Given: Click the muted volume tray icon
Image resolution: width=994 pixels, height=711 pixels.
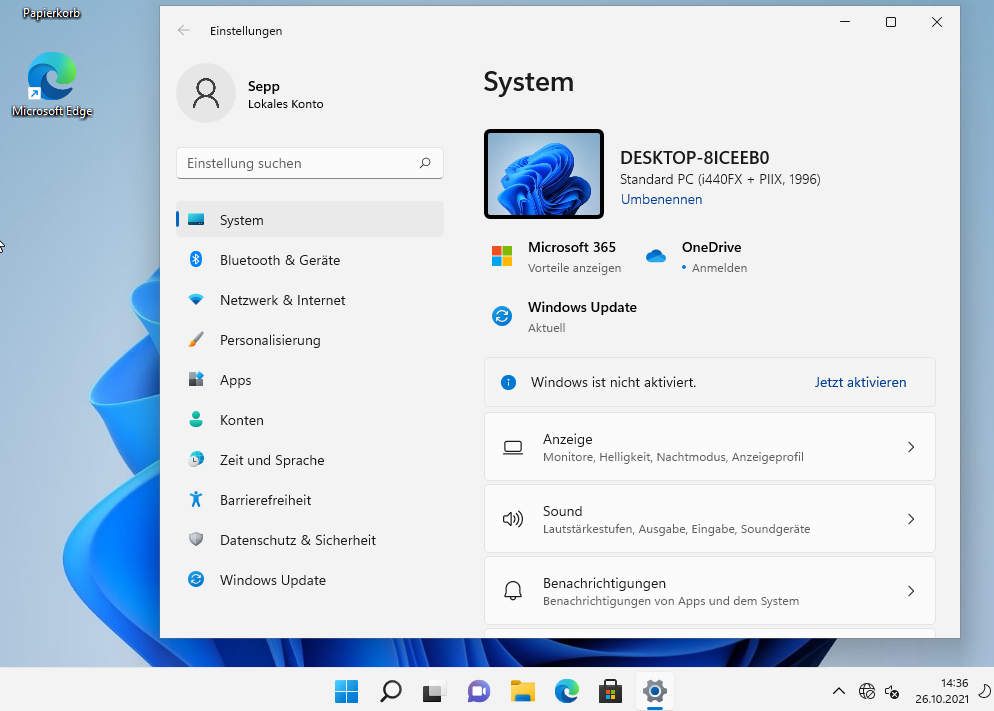Looking at the screenshot, I should pyautogui.click(x=892, y=691).
